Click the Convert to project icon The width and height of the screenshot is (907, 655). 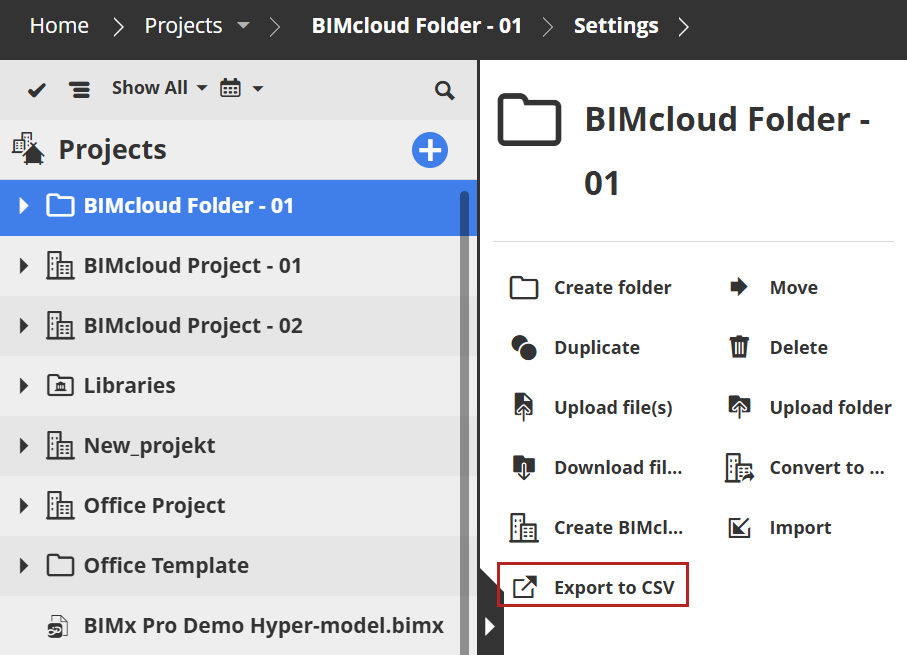coord(738,467)
